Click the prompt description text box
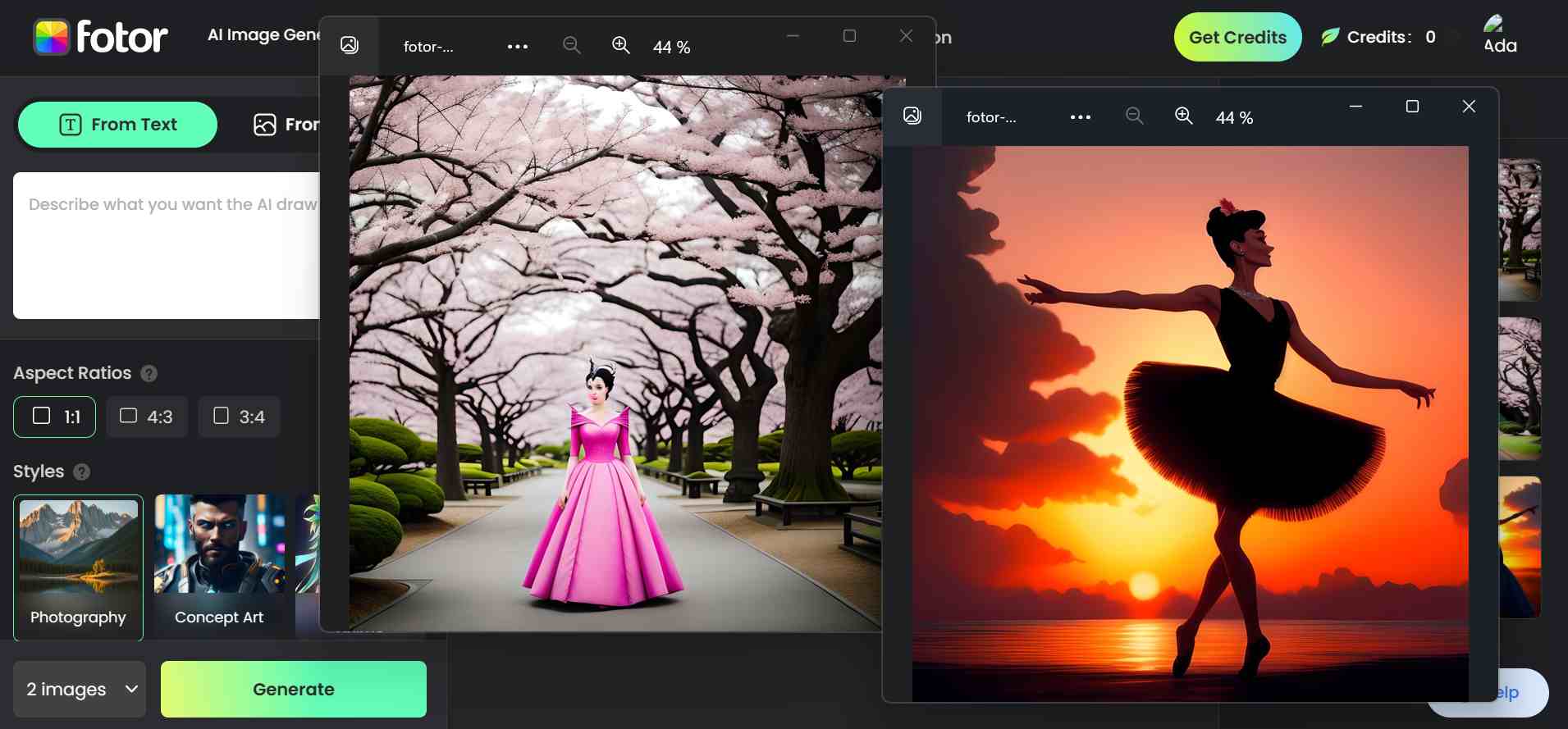This screenshot has width=1568, height=729. coord(166,245)
